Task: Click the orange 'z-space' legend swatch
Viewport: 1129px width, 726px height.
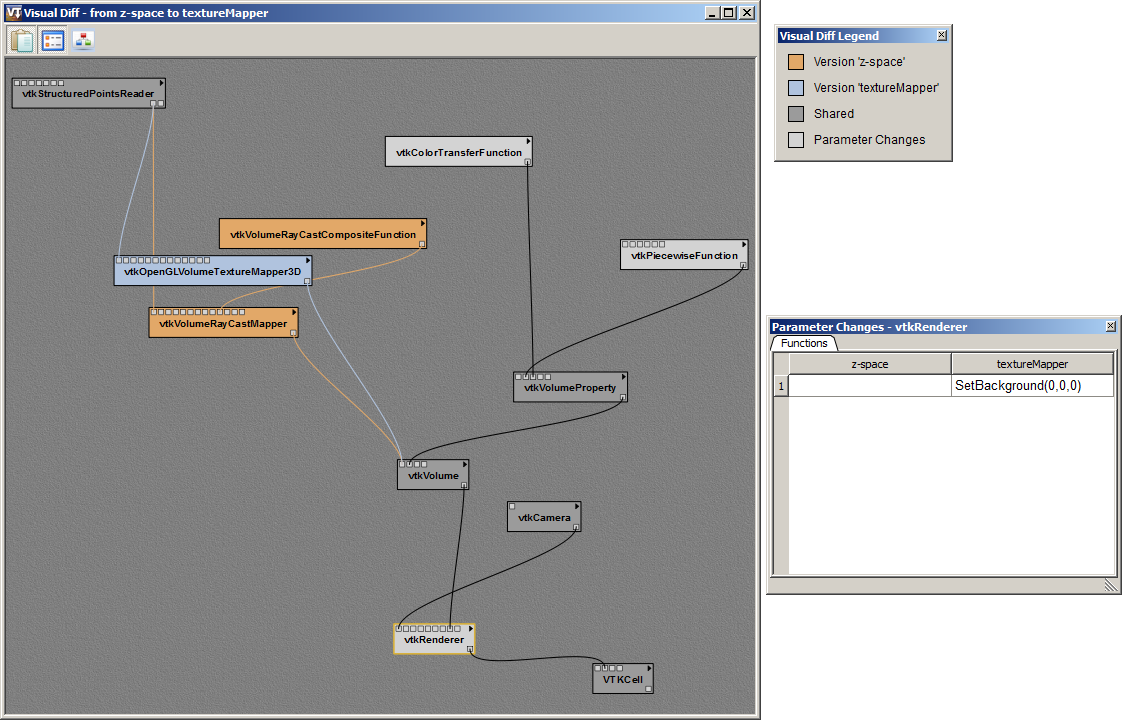Action: (796, 62)
